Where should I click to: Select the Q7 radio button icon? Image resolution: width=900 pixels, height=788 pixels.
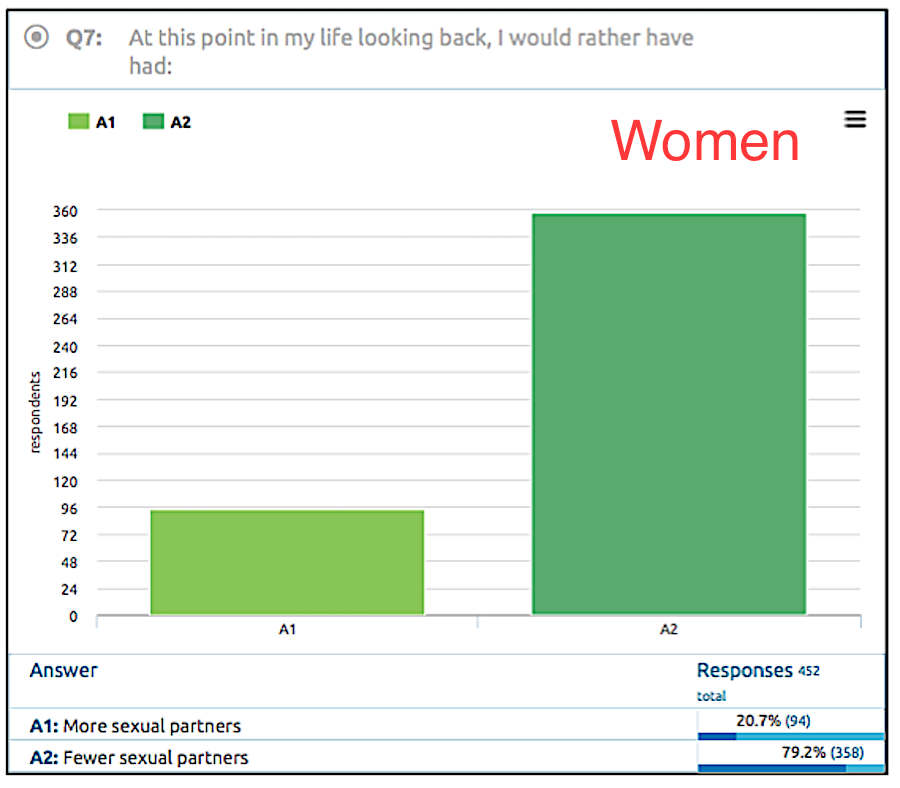click(x=36, y=37)
